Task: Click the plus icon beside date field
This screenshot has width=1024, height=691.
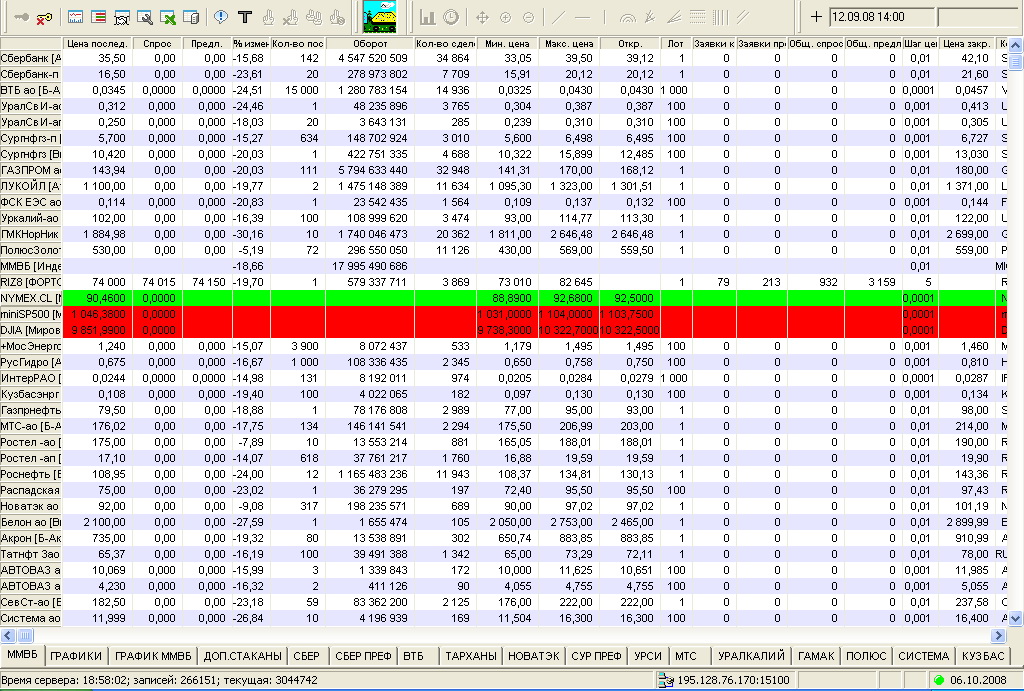Action: click(x=816, y=17)
